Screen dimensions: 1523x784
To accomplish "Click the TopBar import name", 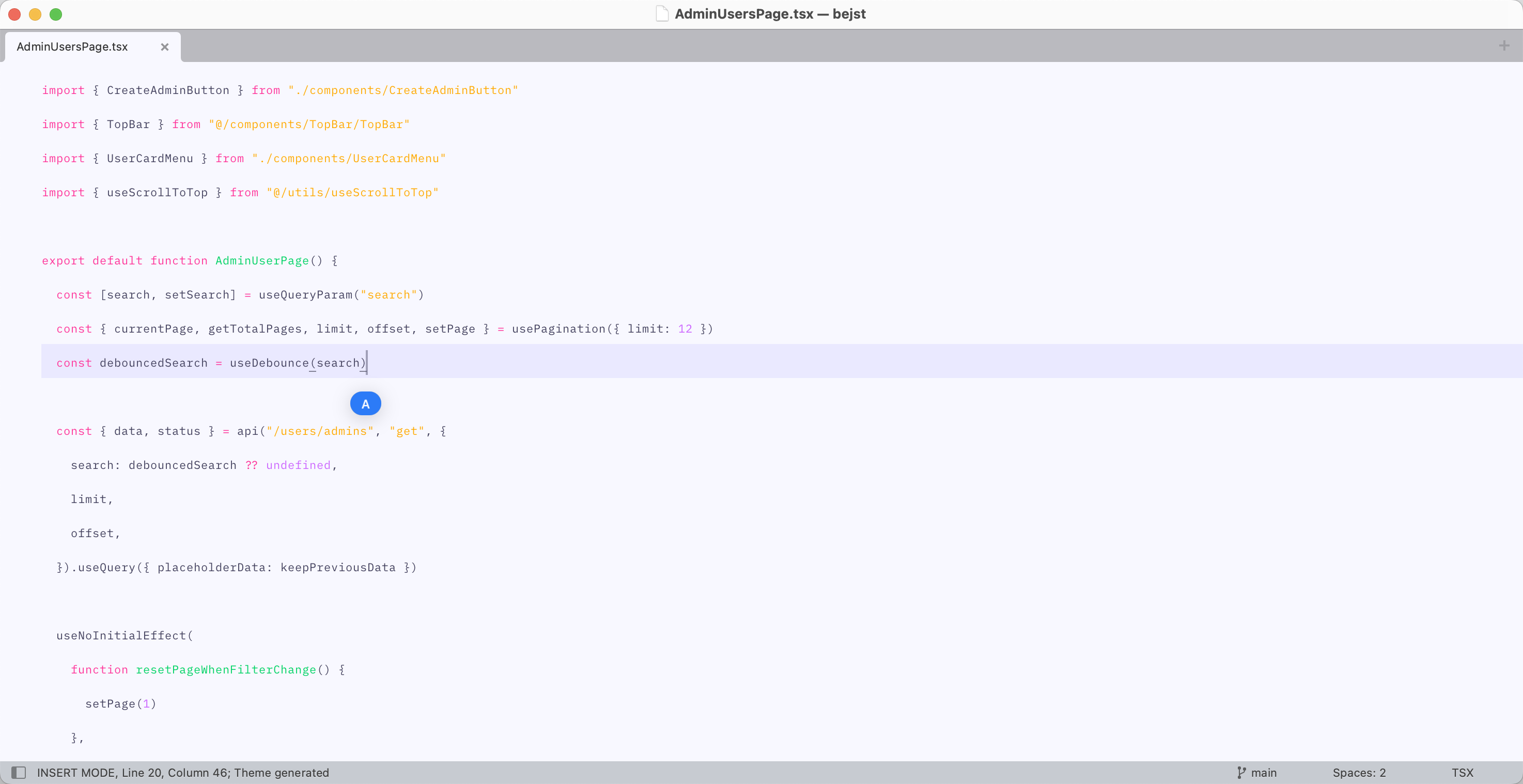I will (128, 124).
